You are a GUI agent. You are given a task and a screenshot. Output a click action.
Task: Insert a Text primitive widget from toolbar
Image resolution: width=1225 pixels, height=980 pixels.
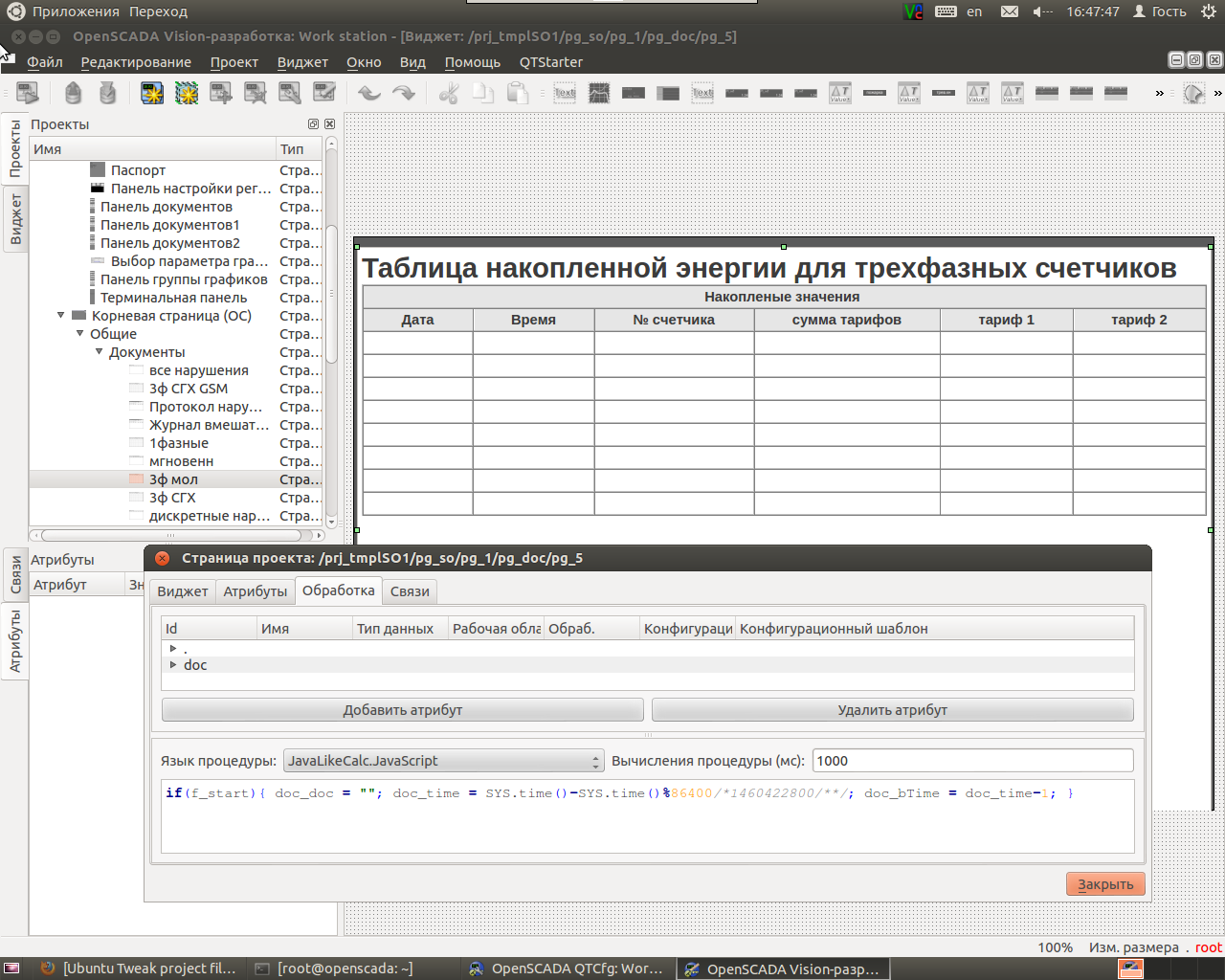(565, 93)
